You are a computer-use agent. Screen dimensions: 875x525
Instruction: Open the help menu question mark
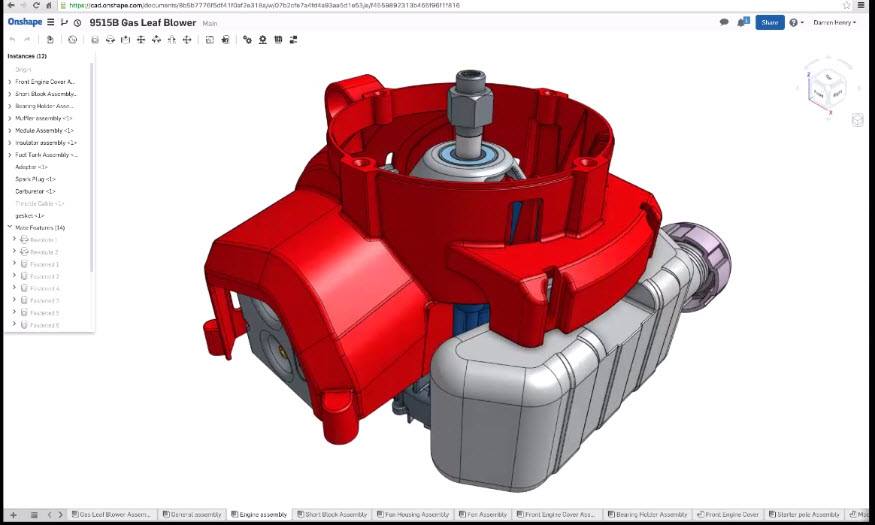click(795, 23)
